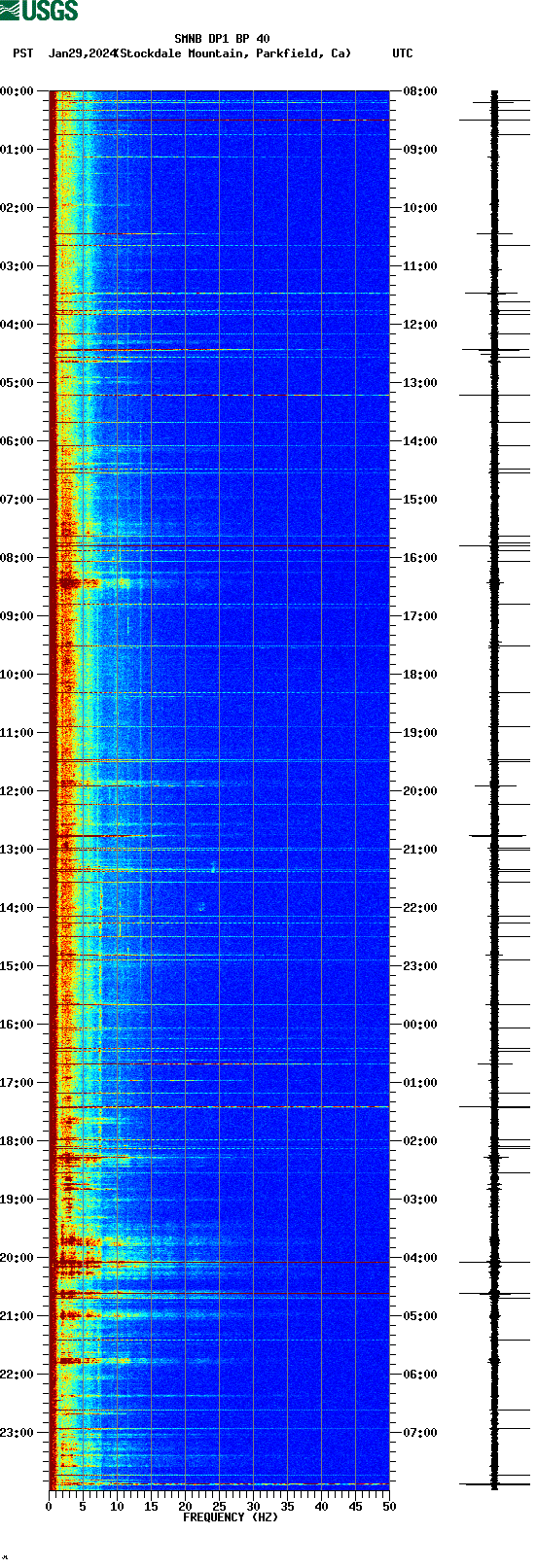537x1568 pixels.
Task: Click the '14:00' UTC time label
Action: click(x=420, y=441)
